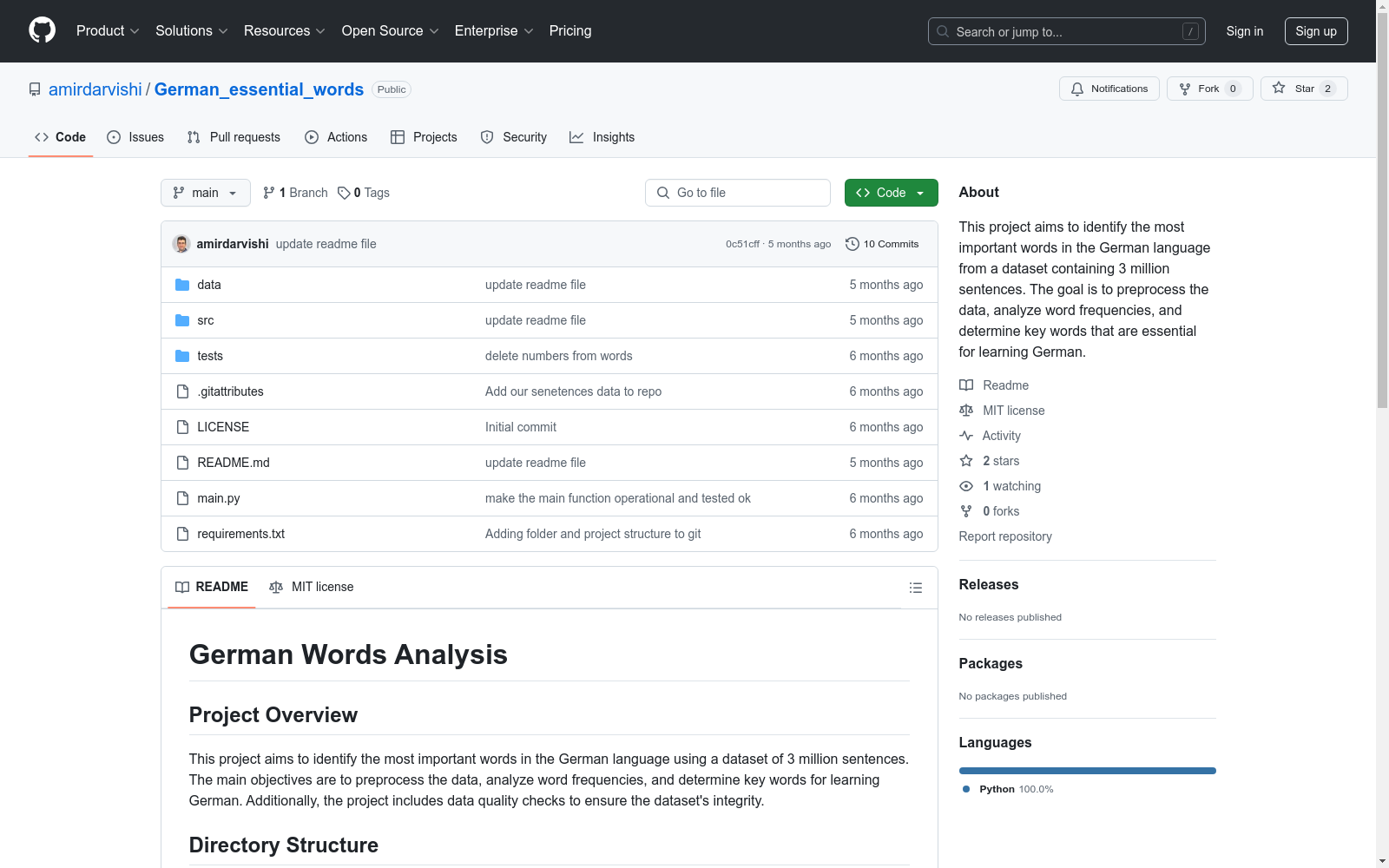Click the Python blue dot legend
This screenshot has width=1389, height=868.
966,789
